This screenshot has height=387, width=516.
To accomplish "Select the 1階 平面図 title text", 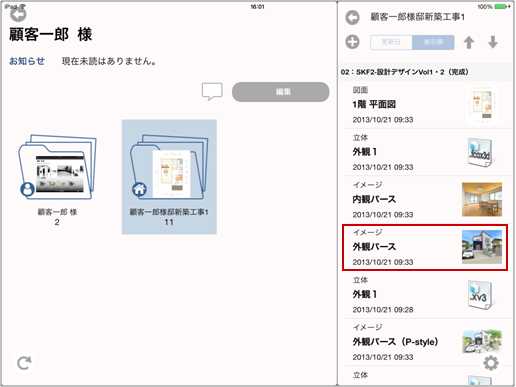I will (374, 105).
